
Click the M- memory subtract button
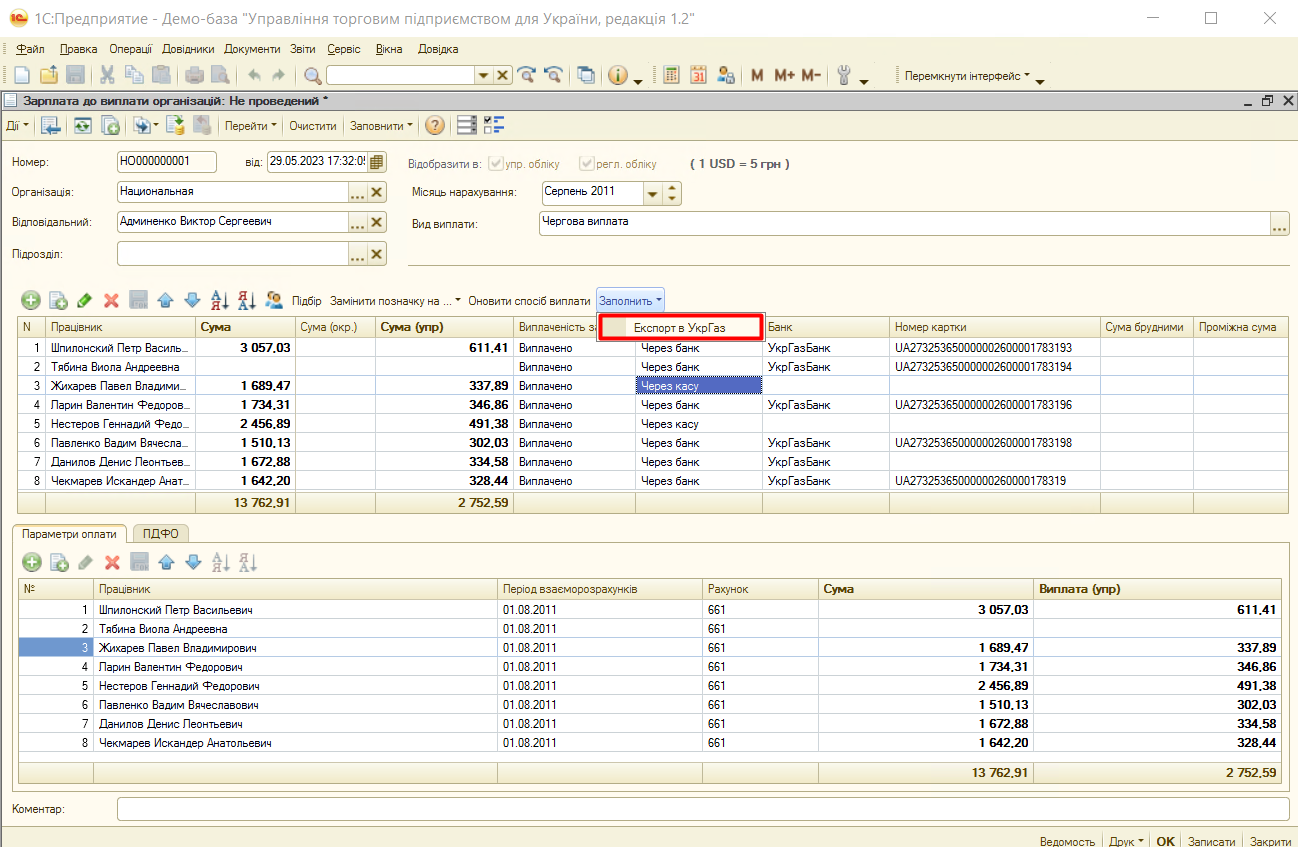(811, 75)
